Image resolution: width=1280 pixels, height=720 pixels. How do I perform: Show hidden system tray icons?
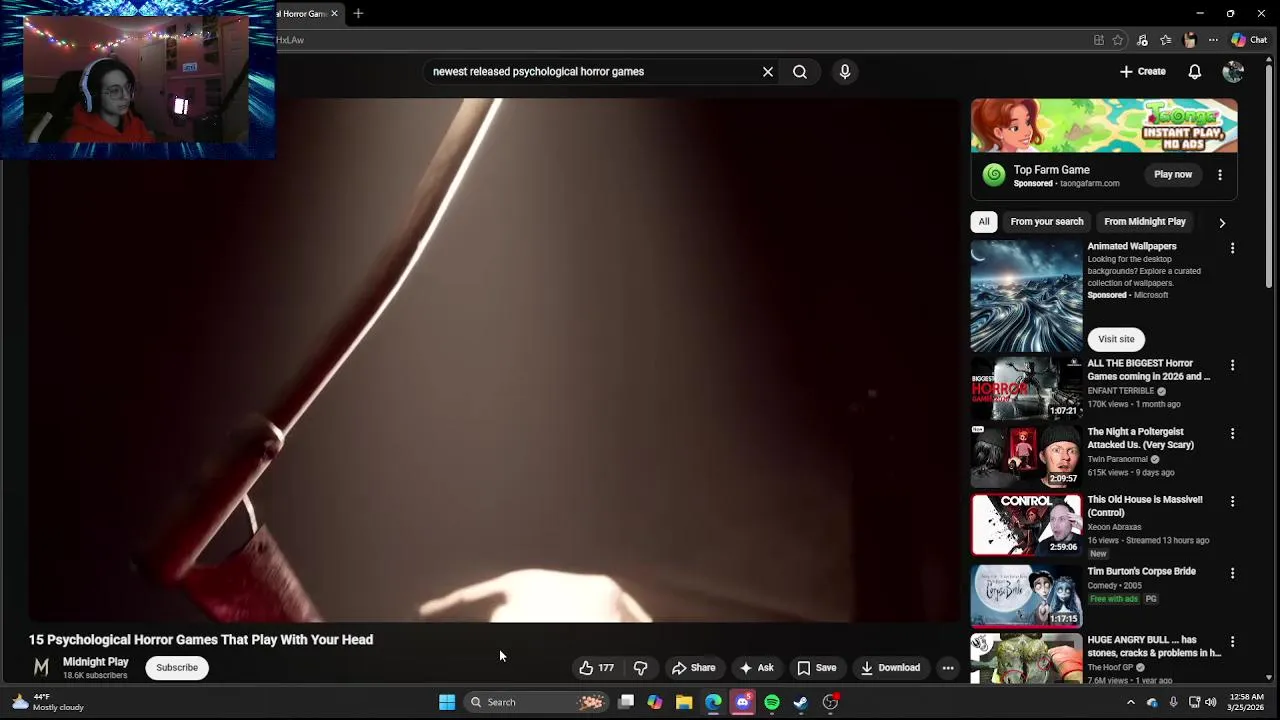pos(1131,702)
